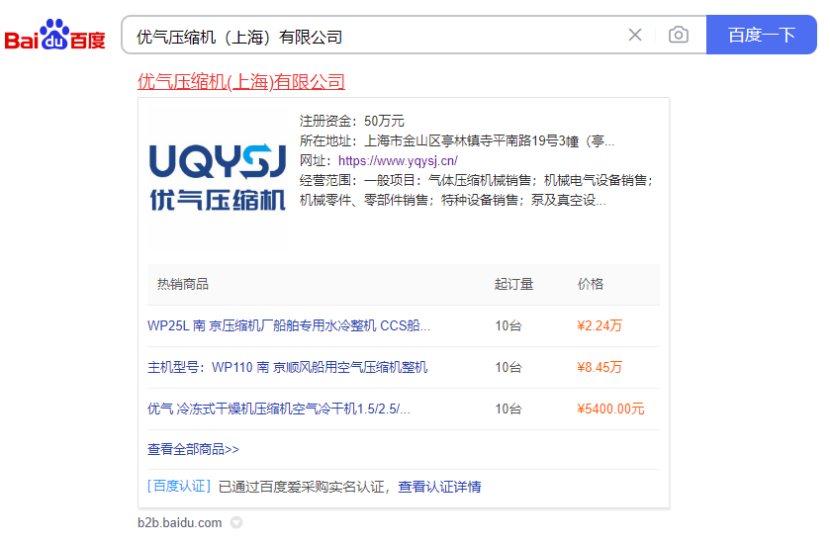
Task: Click 10台 in the WP25L row
Action: 508,325
